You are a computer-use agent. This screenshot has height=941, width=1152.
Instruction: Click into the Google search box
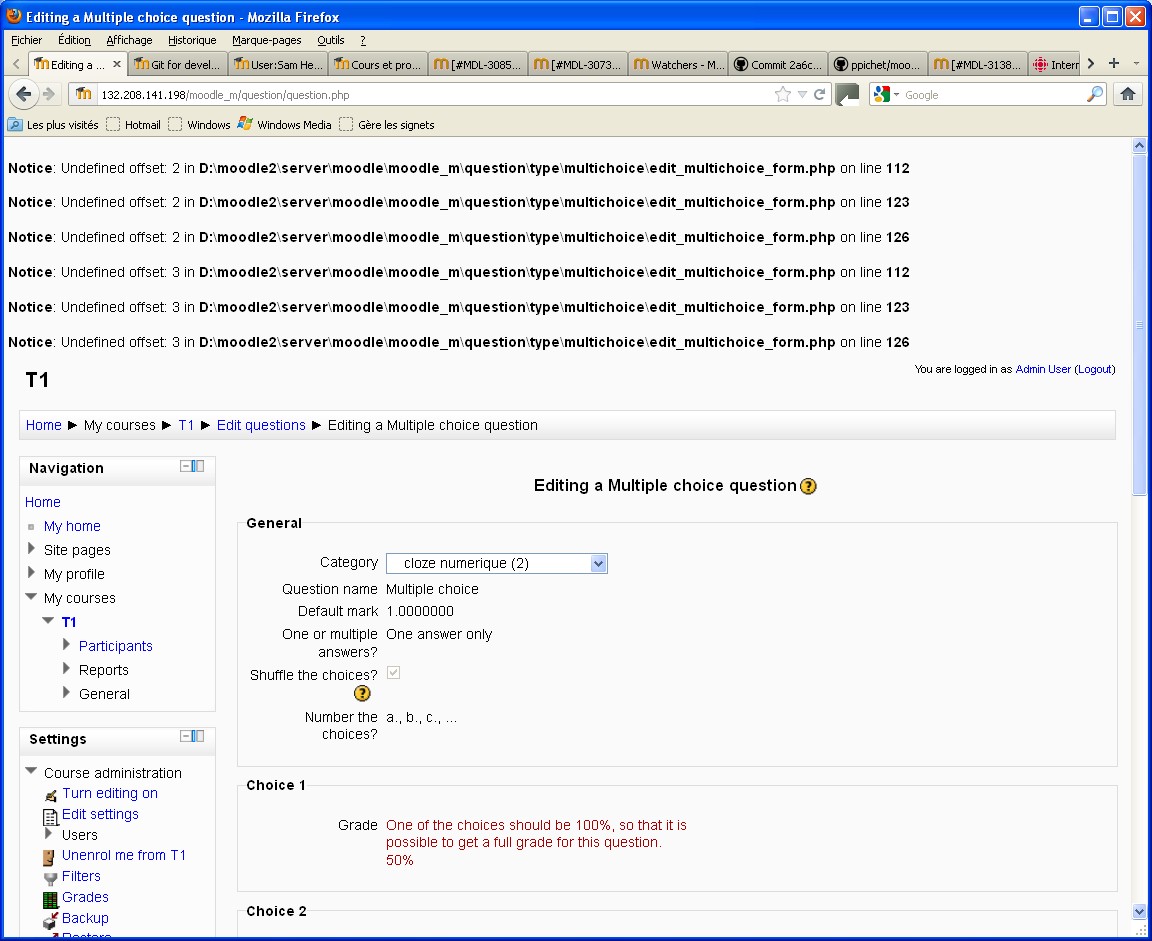(993, 95)
